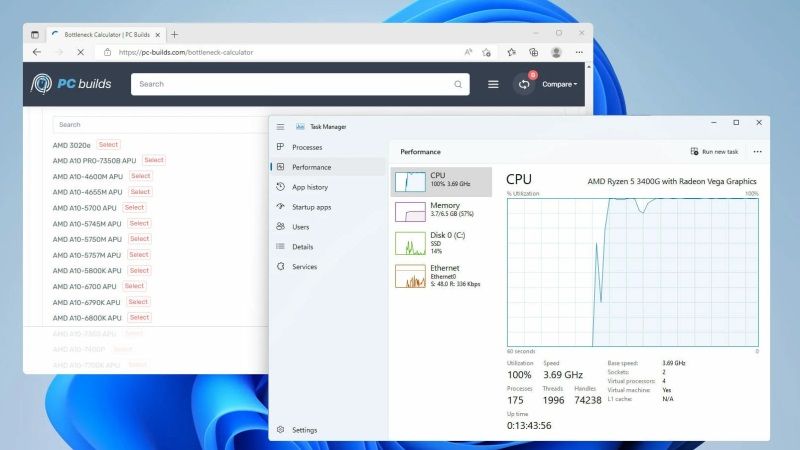Click the processor list Search field
Viewport: 800px width, 450px height.
click(x=161, y=124)
